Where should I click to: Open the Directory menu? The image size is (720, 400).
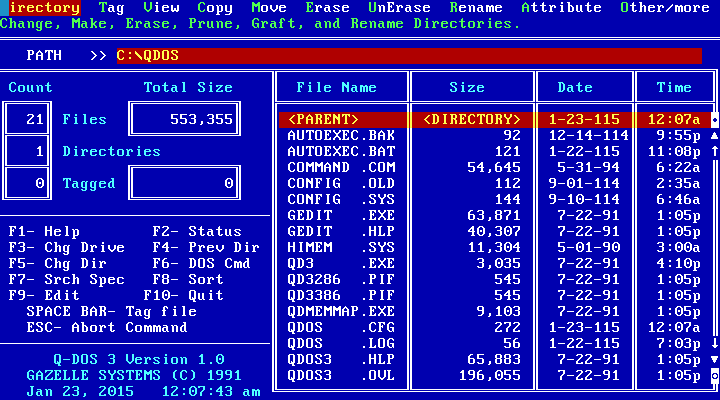(x=40, y=8)
